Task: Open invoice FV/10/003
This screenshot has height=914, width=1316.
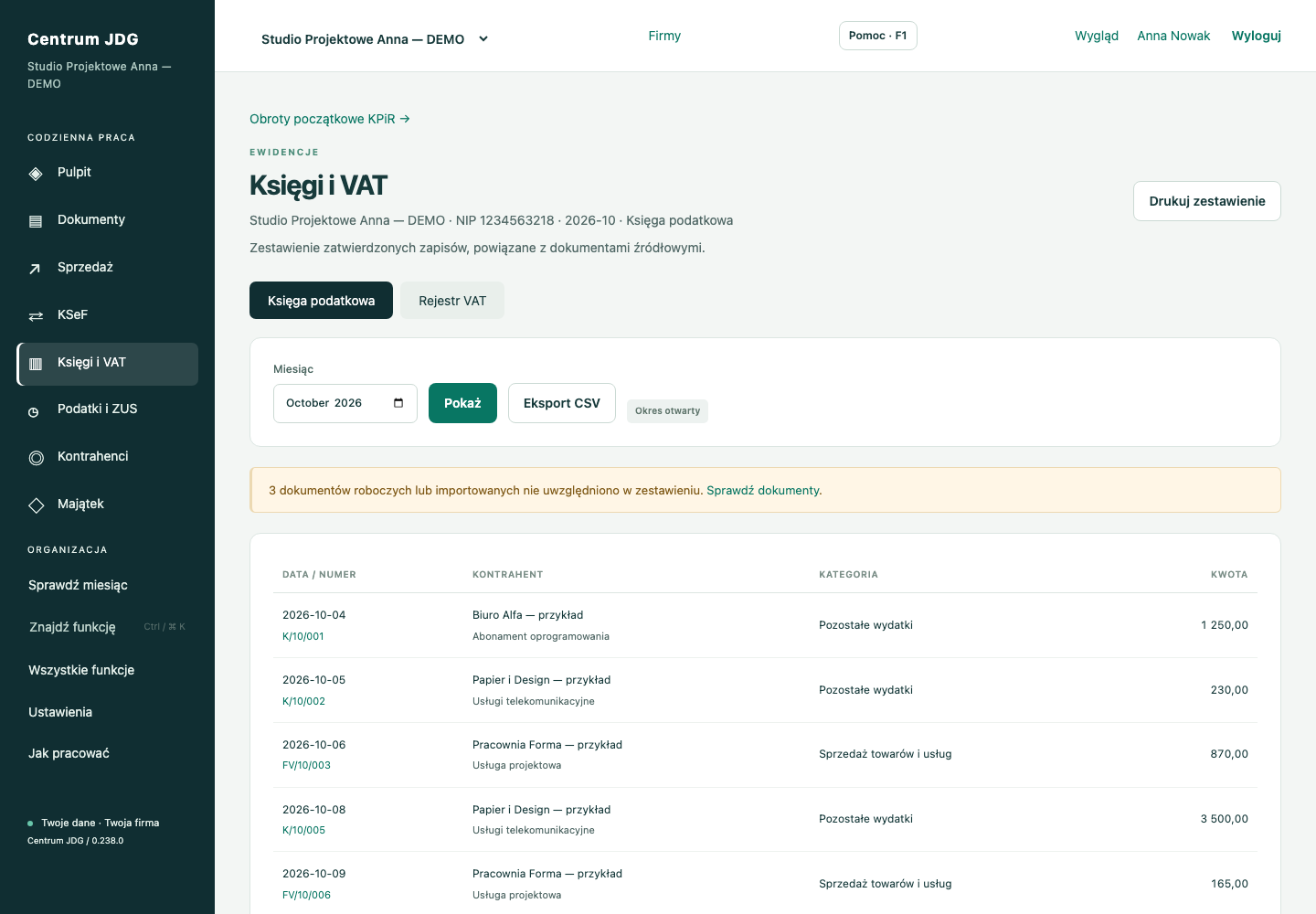Action: click(x=306, y=765)
